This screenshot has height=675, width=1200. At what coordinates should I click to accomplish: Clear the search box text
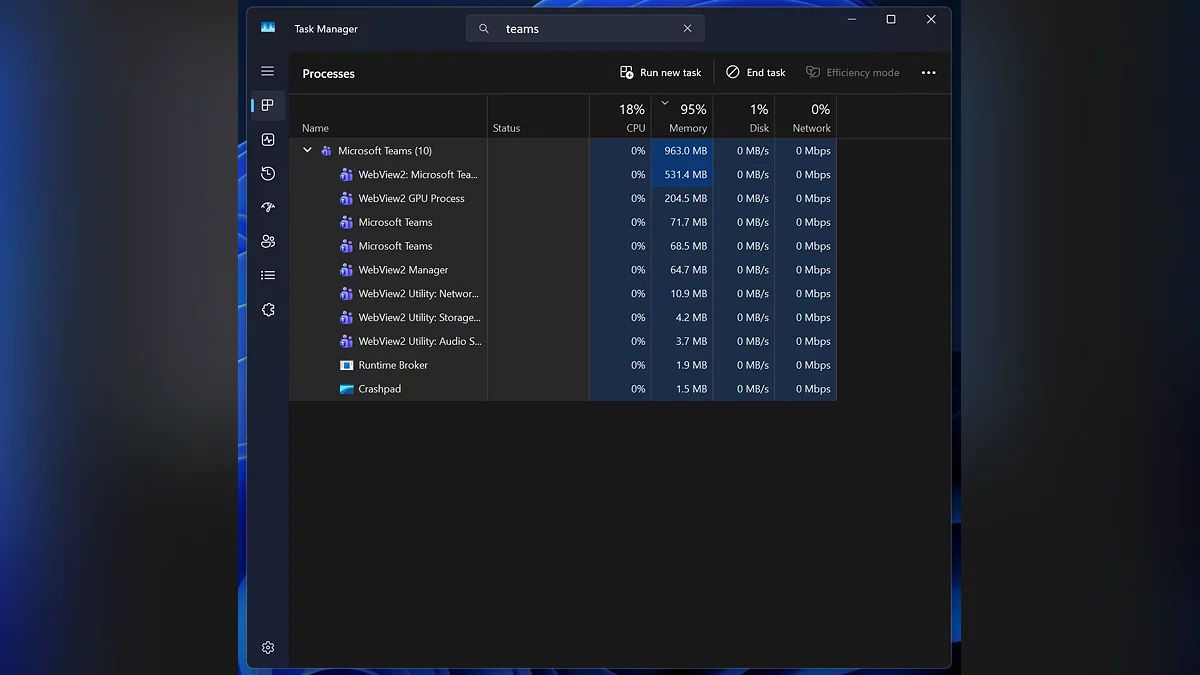click(x=687, y=29)
